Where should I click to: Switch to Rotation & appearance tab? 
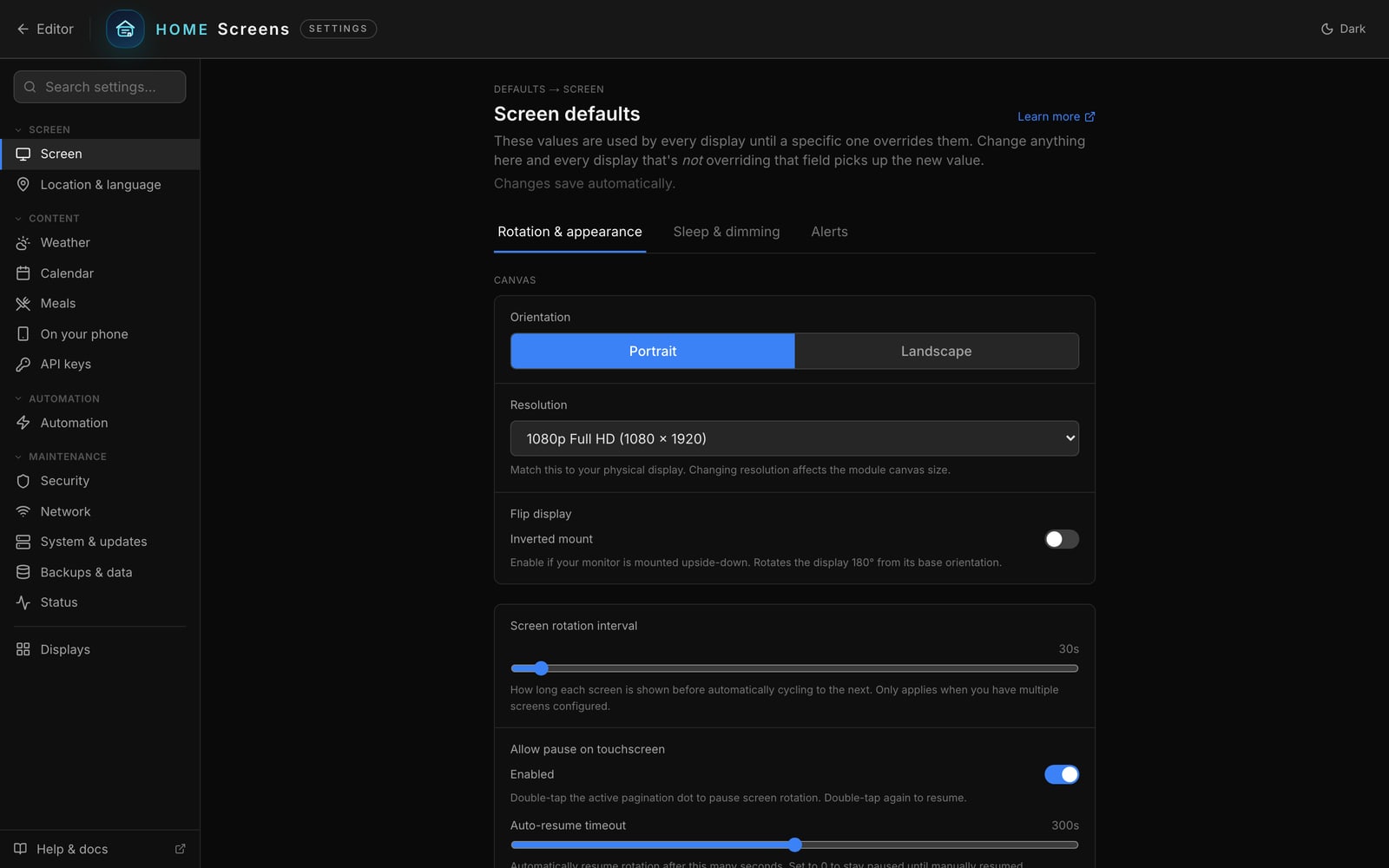point(569,232)
